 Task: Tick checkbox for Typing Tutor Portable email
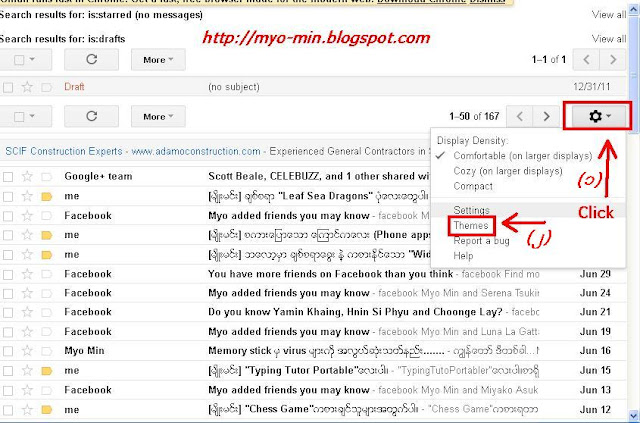(8, 371)
